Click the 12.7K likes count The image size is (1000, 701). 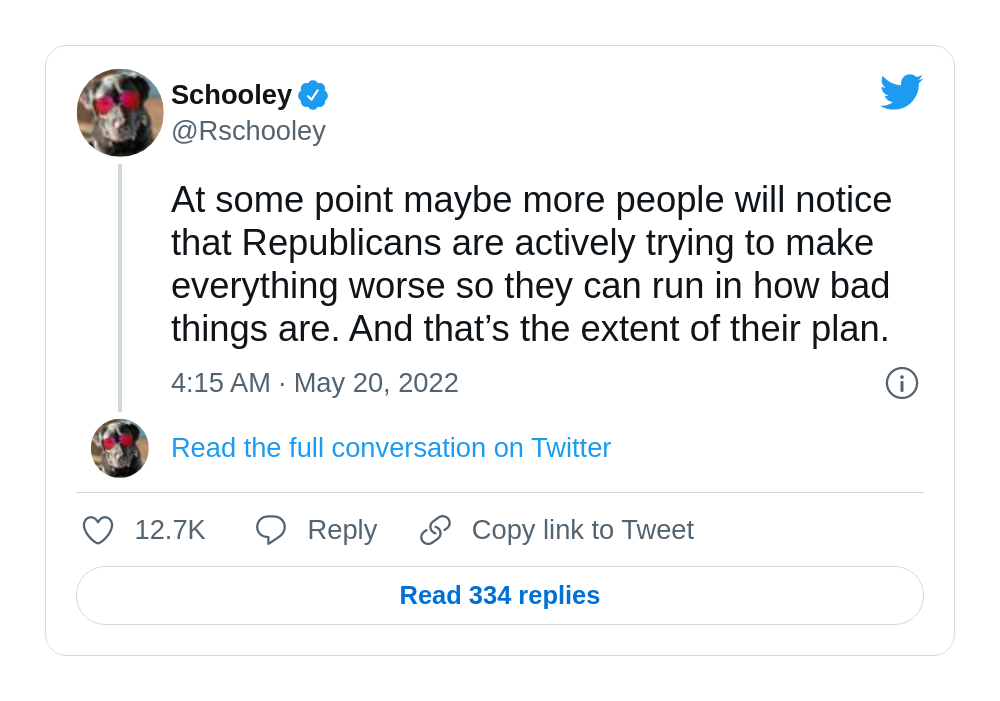[170, 530]
